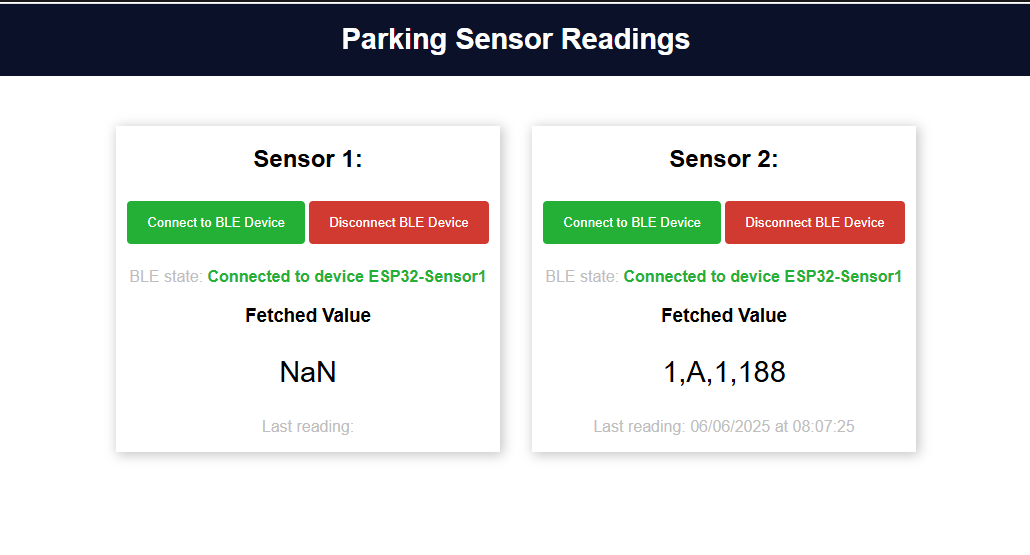Select the Sensor 2 heading
The image size is (1030, 555).
(x=723, y=159)
